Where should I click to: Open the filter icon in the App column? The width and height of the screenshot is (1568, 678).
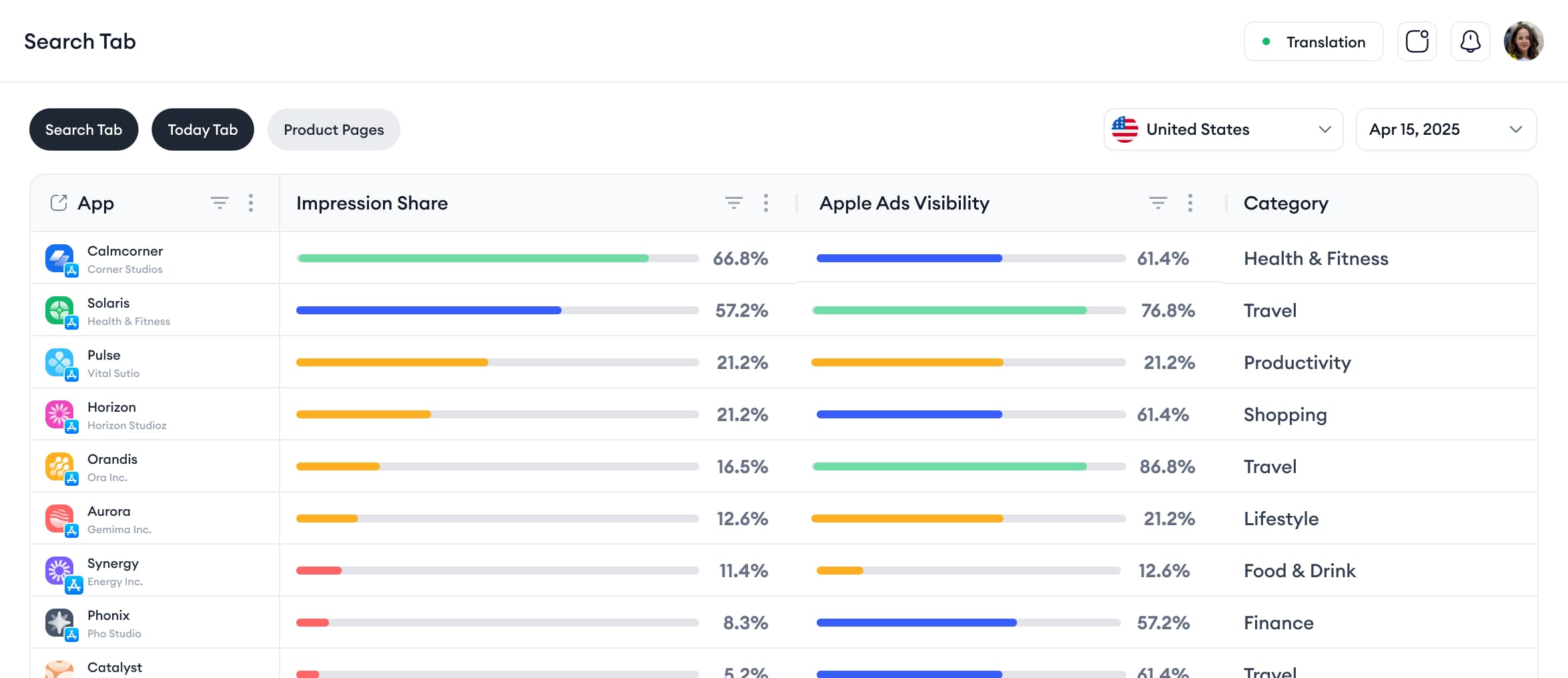220,202
